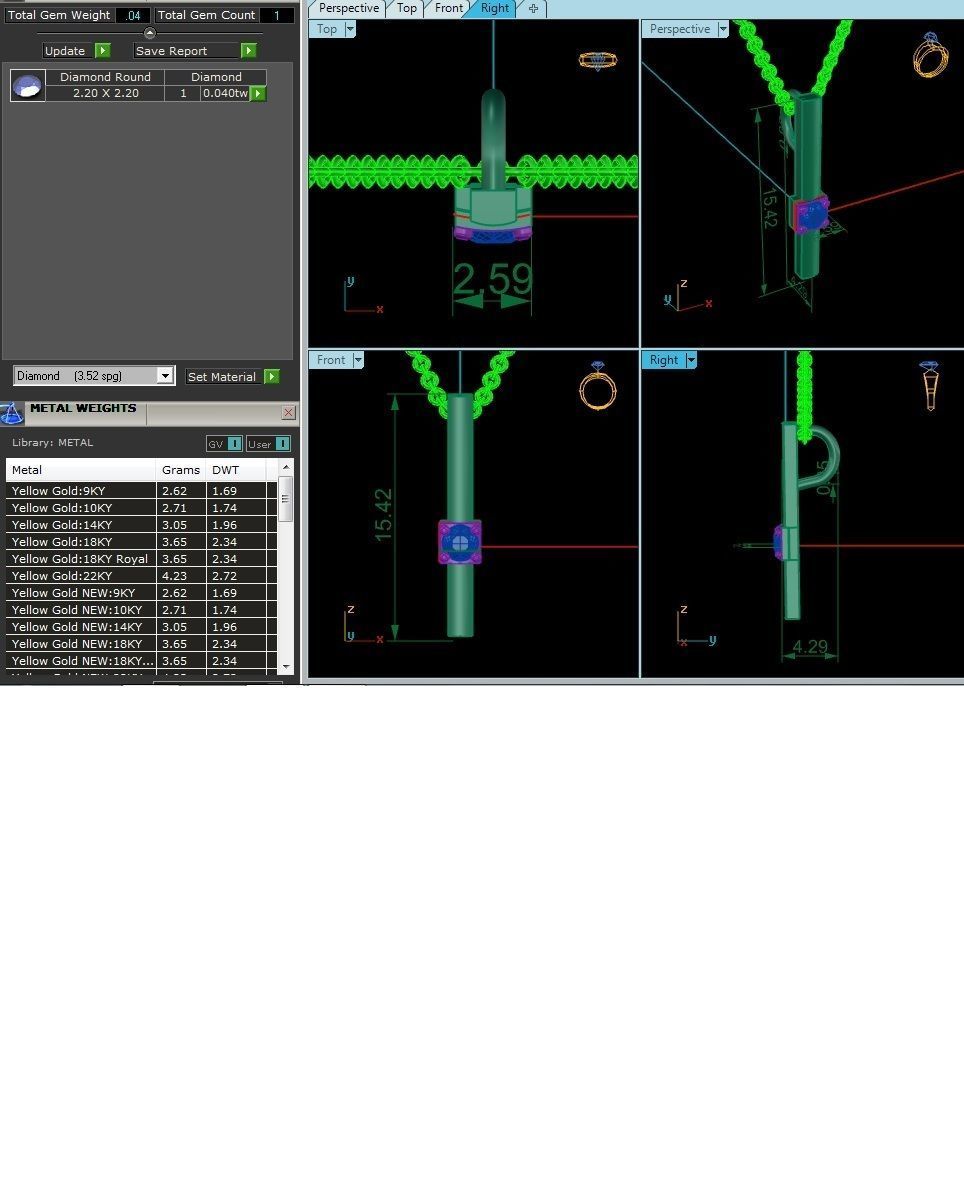Click the Metal Weights scale icon

tap(11, 413)
